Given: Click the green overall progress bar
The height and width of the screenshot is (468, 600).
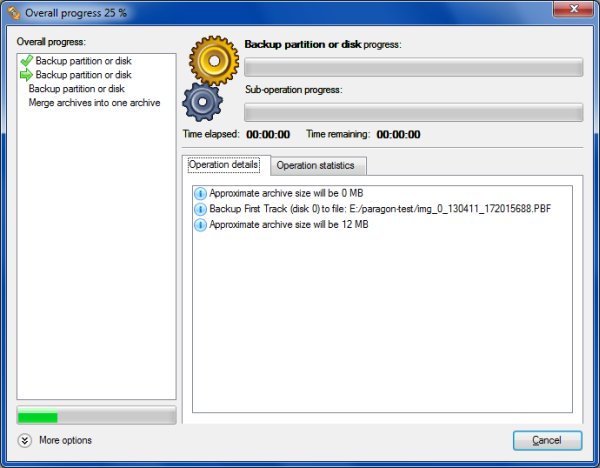Looking at the screenshot, I should click(x=96, y=416).
